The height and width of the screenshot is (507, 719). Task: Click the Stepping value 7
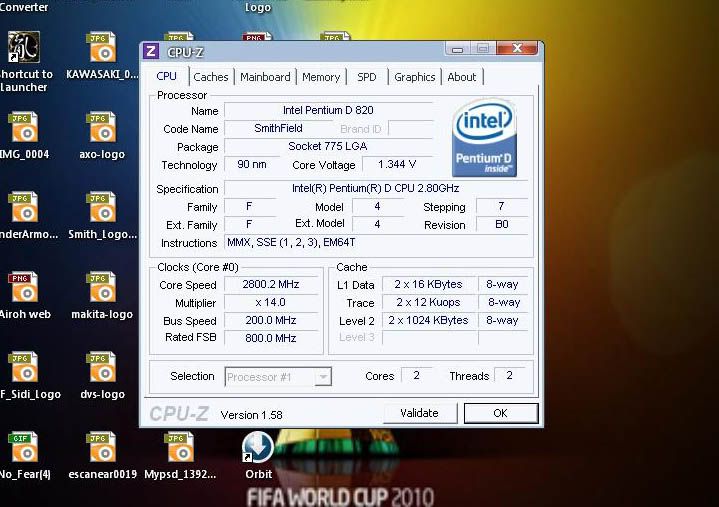coord(502,207)
